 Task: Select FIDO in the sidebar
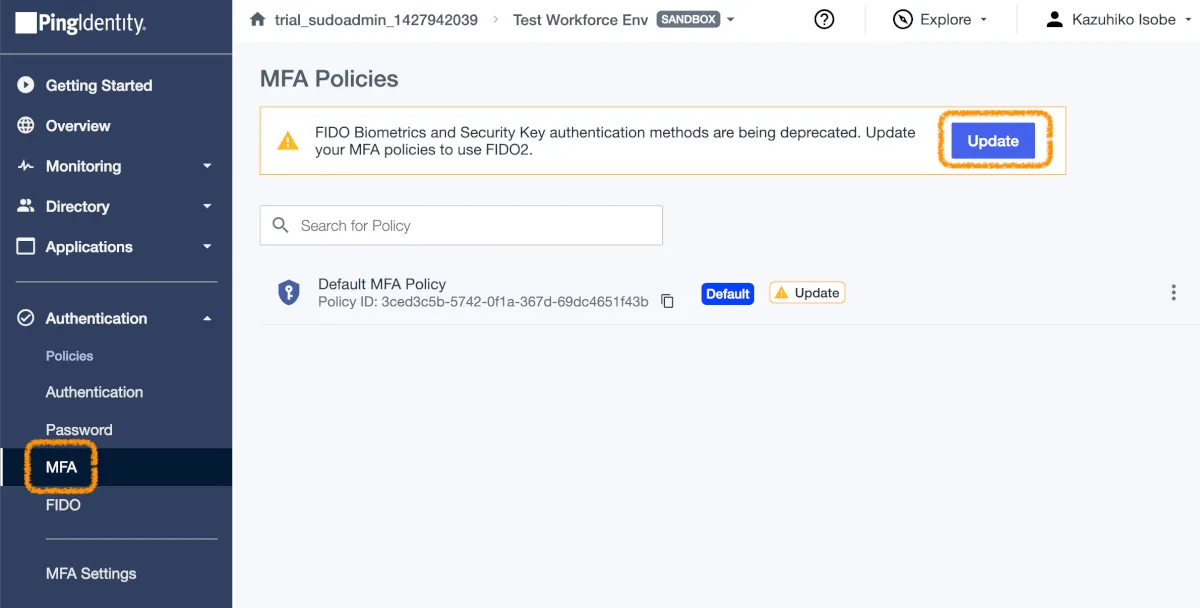[x=63, y=505]
